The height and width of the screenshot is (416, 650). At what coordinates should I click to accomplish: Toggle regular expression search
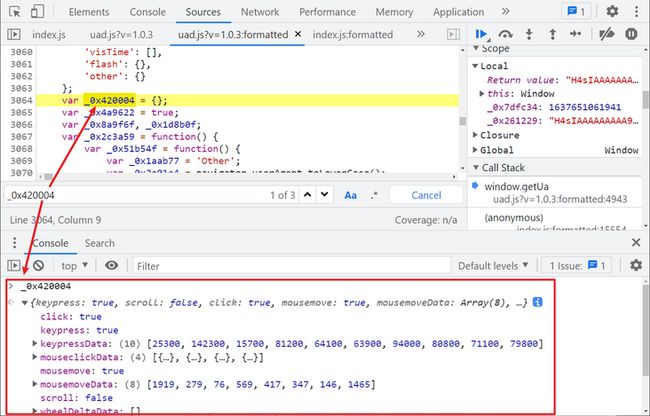(x=374, y=195)
